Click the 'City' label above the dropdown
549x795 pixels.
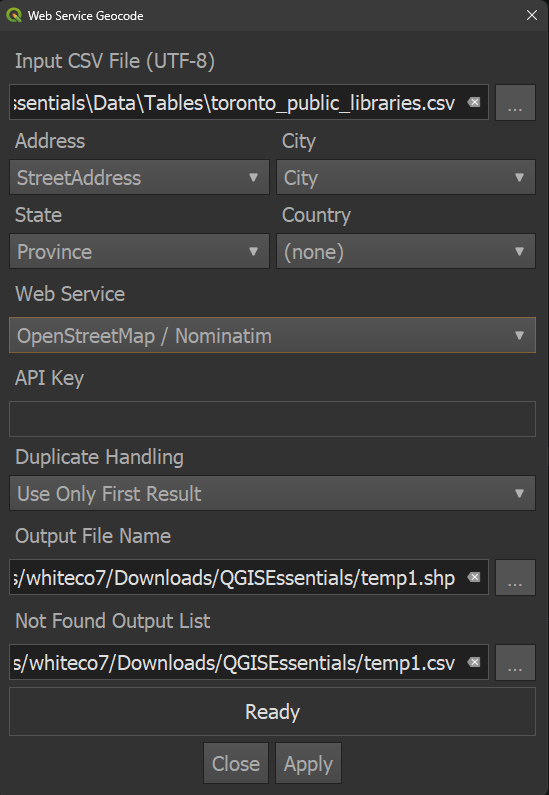299,141
